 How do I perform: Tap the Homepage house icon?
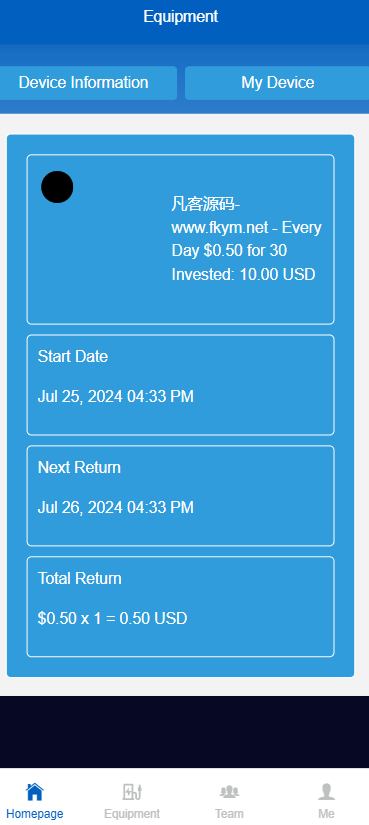click(x=35, y=791)
